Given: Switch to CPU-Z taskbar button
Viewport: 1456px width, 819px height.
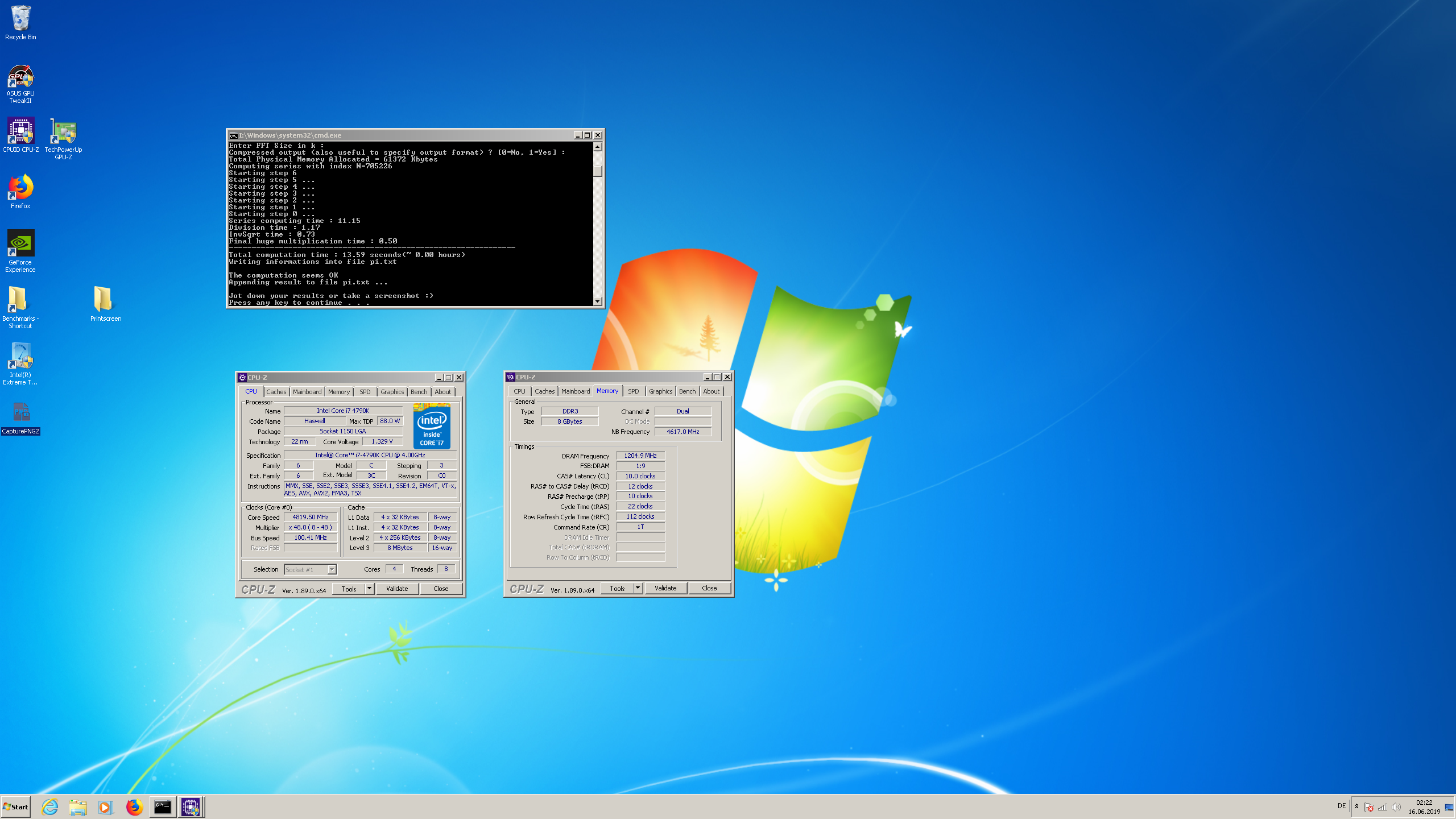Looking at the screenshot, I should click(x=191, y=806).
